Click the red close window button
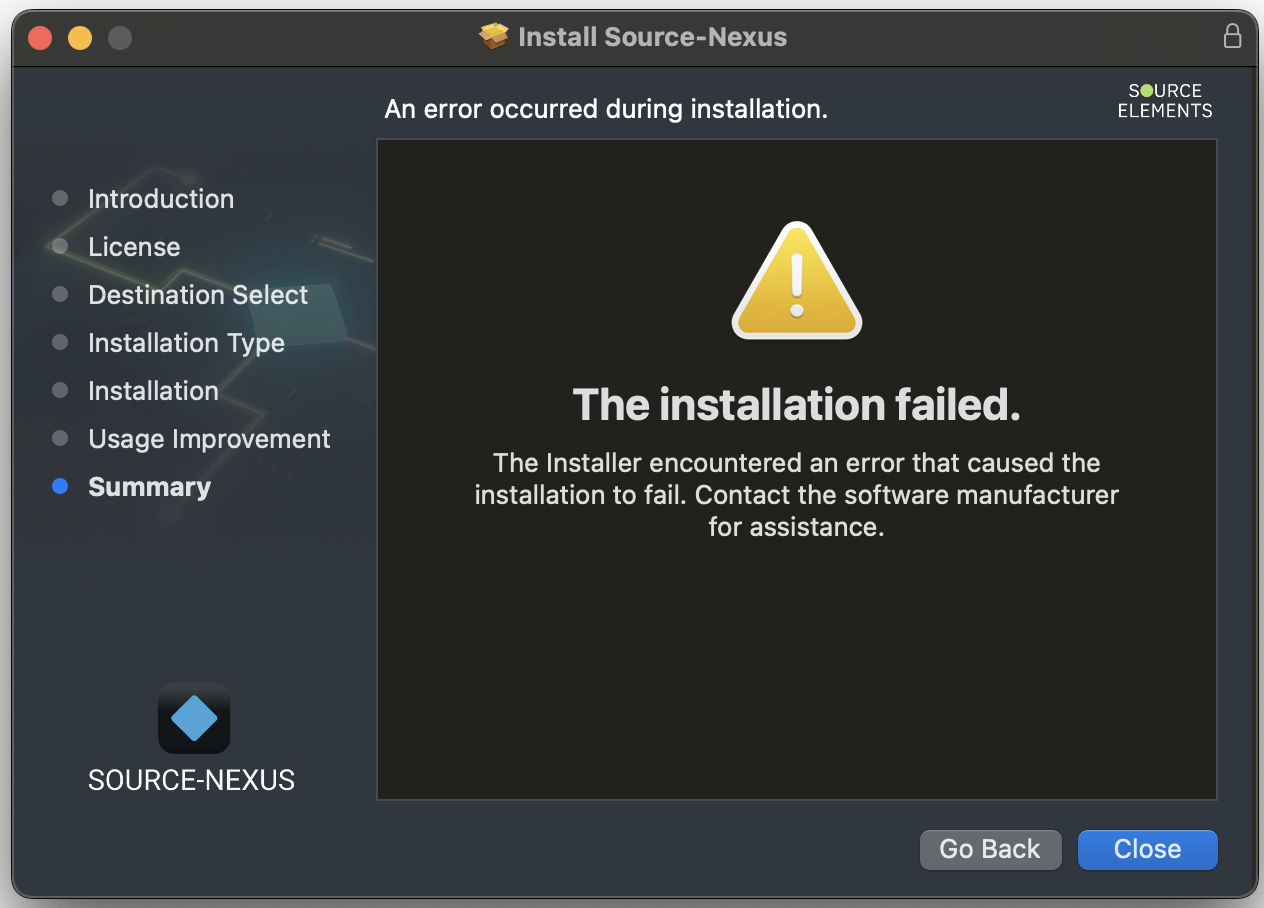1264x908 pixels. click(x=40, y=38)
